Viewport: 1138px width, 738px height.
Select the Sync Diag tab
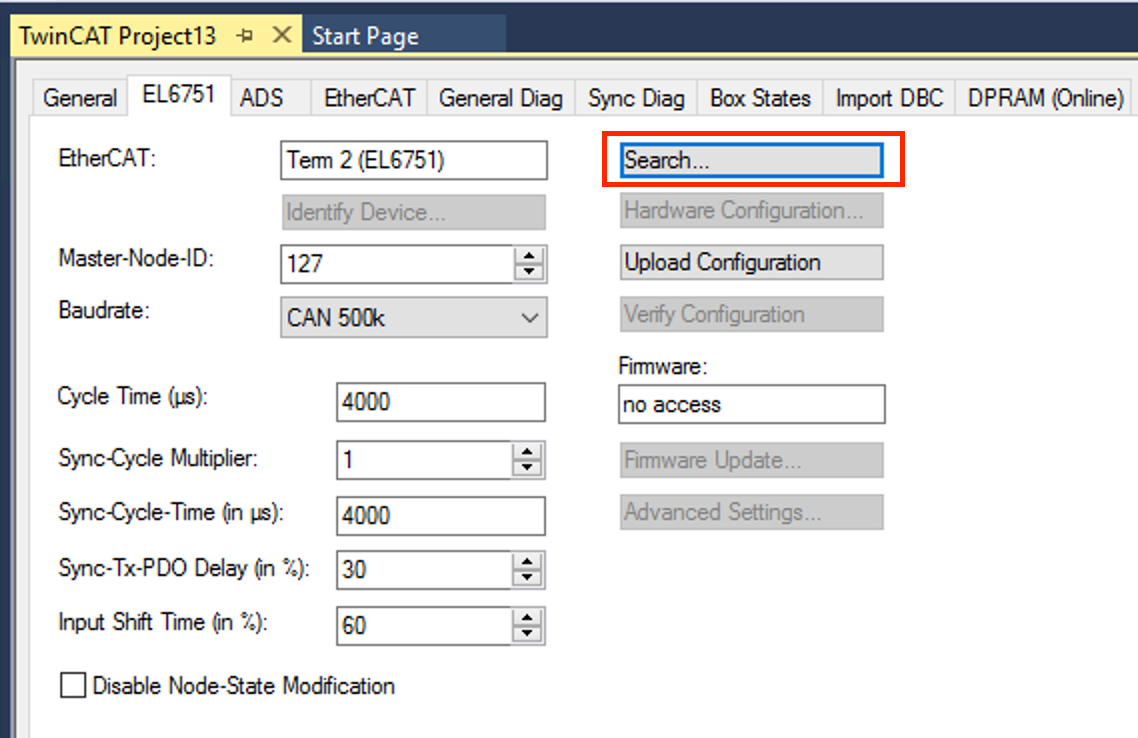pos(636,99)
